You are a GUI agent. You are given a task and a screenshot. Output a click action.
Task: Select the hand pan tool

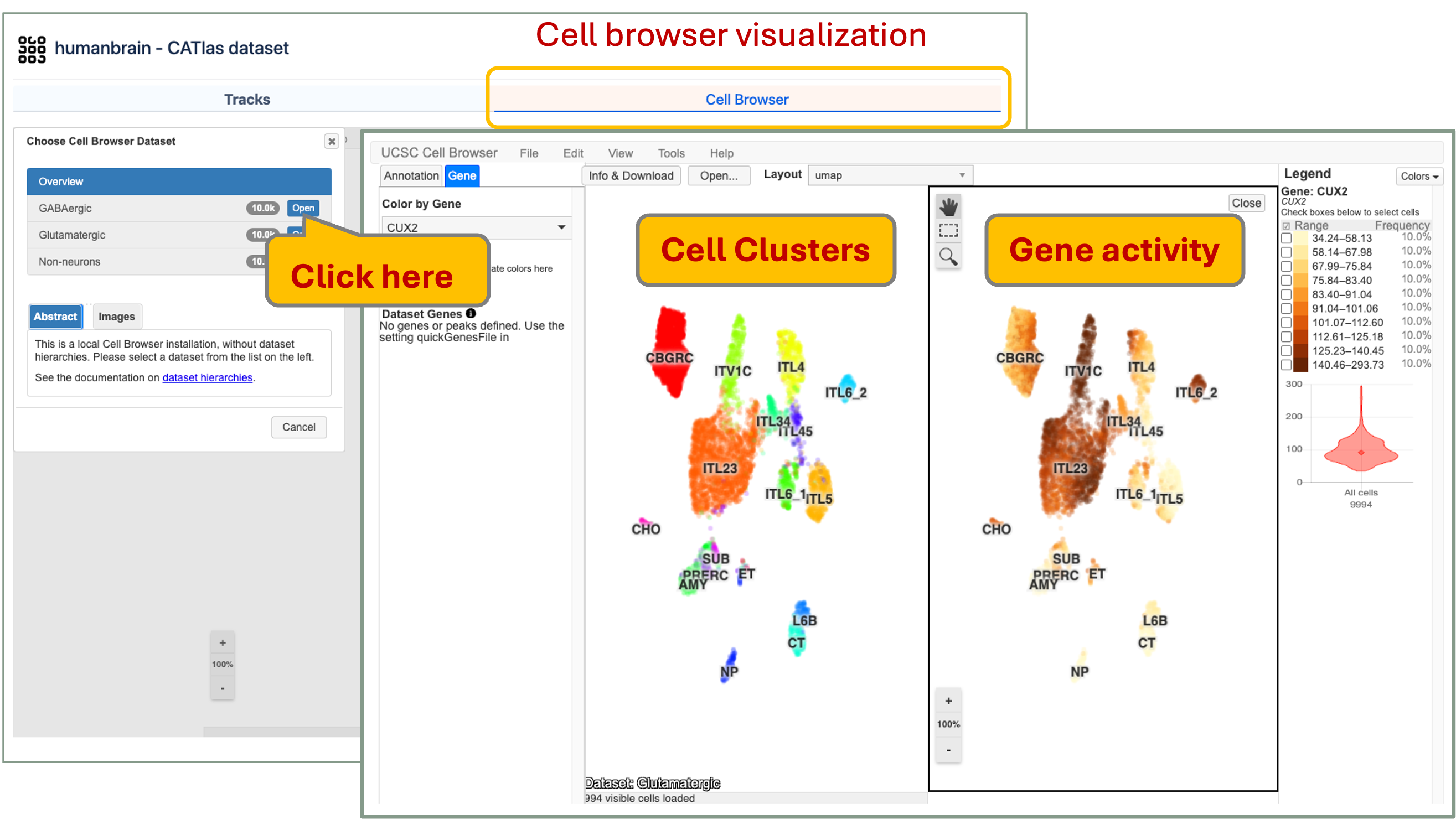(948, 207)
